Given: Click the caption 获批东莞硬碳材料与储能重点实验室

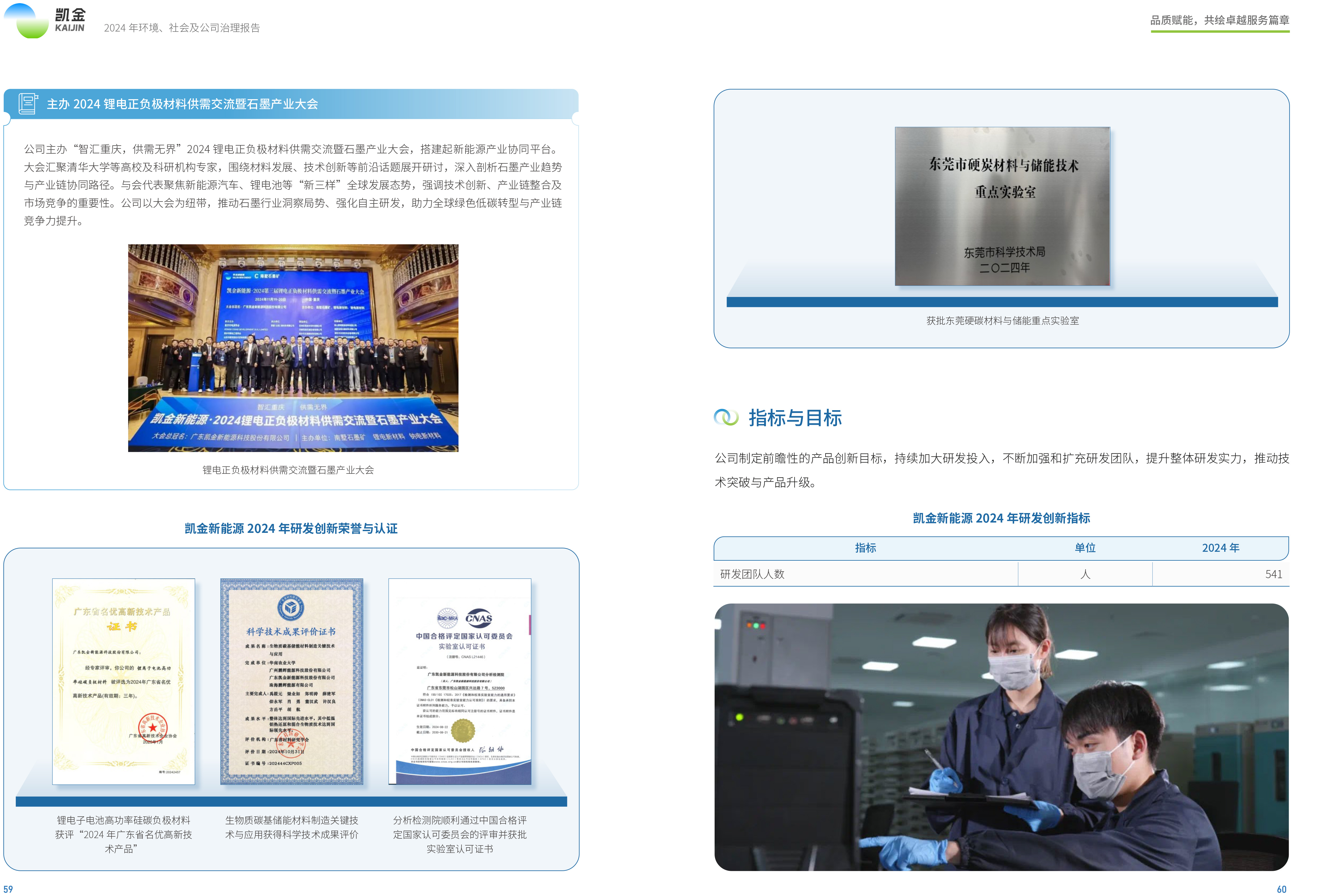Looking at the screenshot, I should 1002,321.
